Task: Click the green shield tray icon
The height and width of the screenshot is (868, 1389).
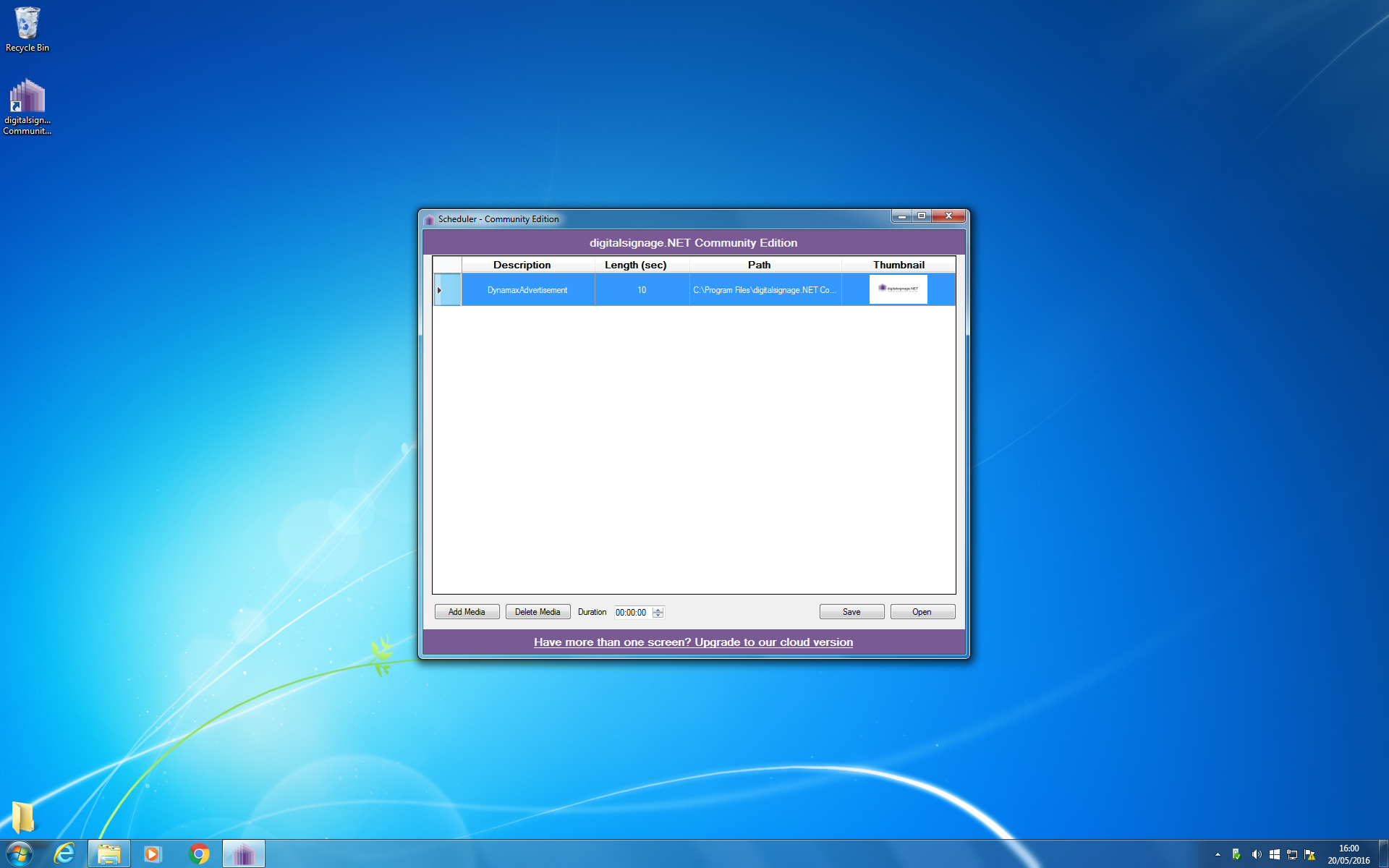Action: click(x=1236, y=854)
